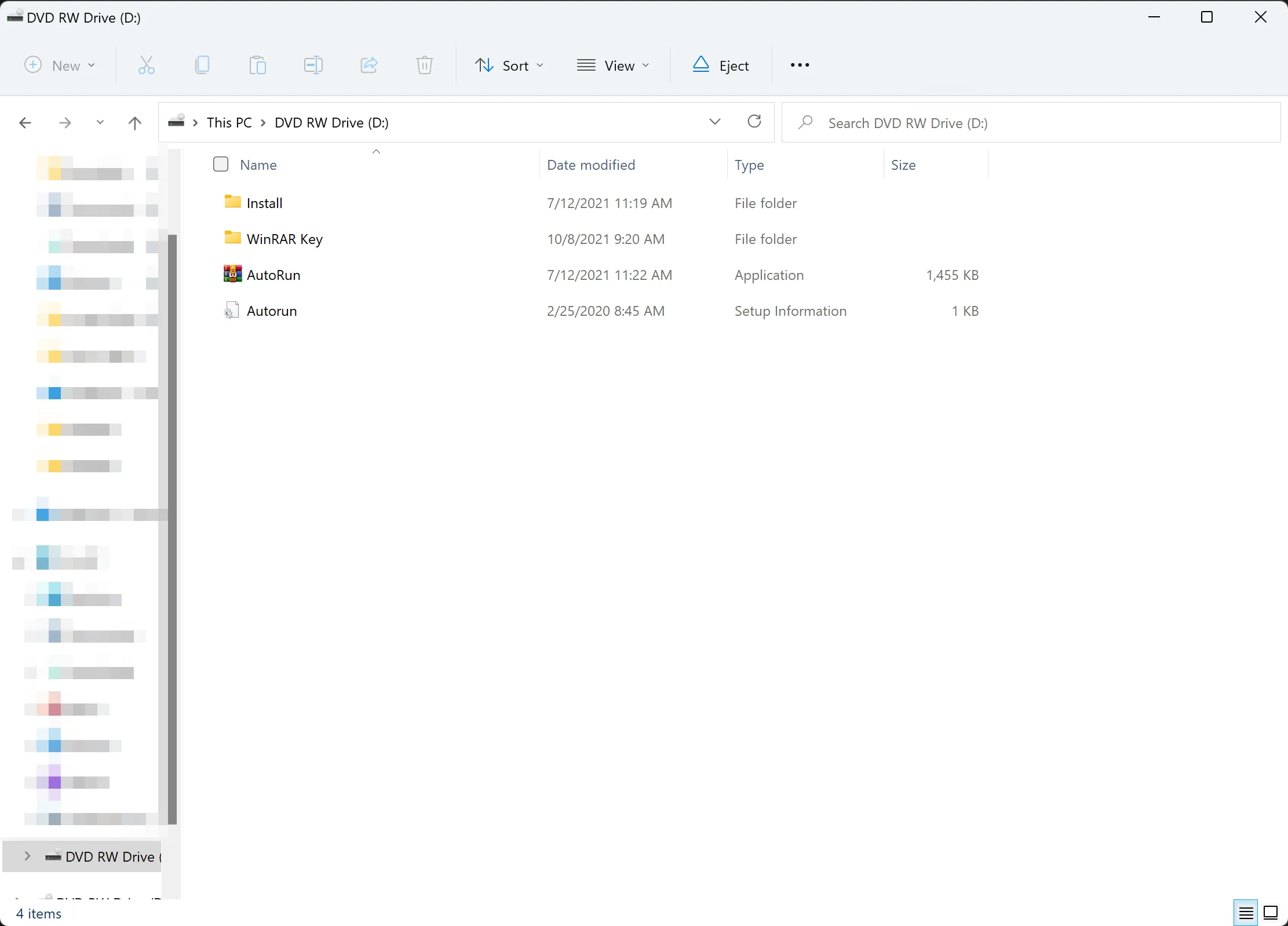1288x926 pixels.
Task: Navigate to This PC via breadcrumb
Action: click(x=229, y=122)
